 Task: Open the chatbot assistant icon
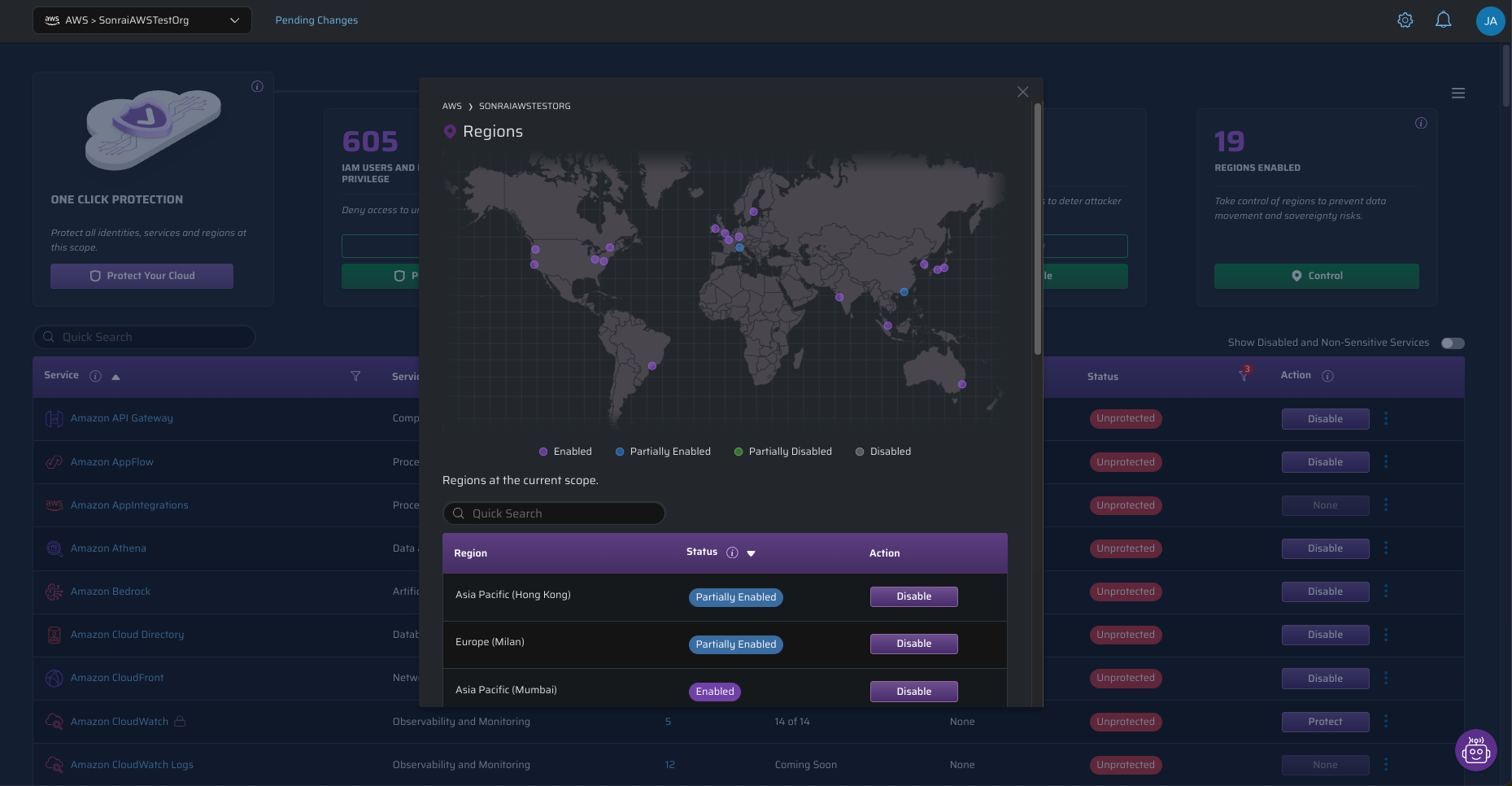click(1475, 750)
